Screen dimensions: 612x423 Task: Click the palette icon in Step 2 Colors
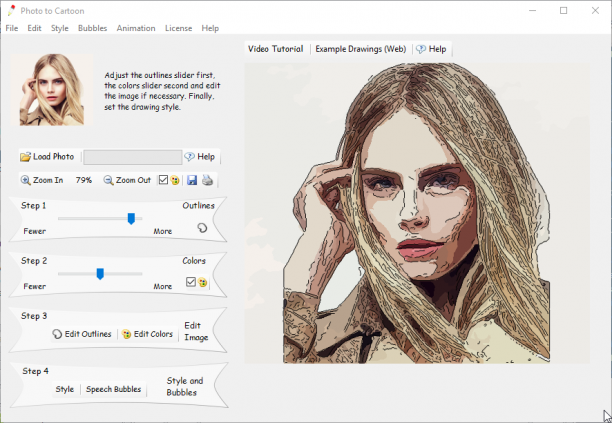point(202,282)
